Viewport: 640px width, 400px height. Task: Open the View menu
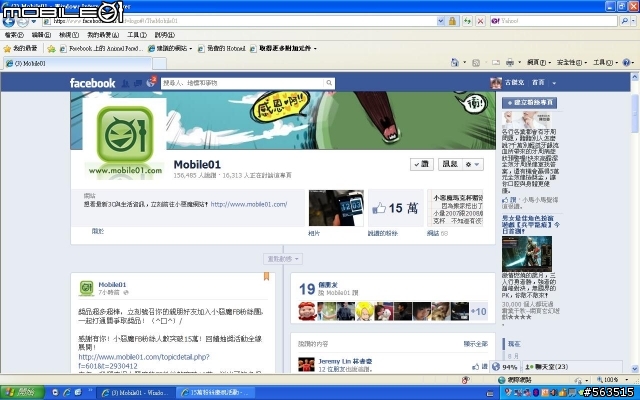tap(69, 35)
